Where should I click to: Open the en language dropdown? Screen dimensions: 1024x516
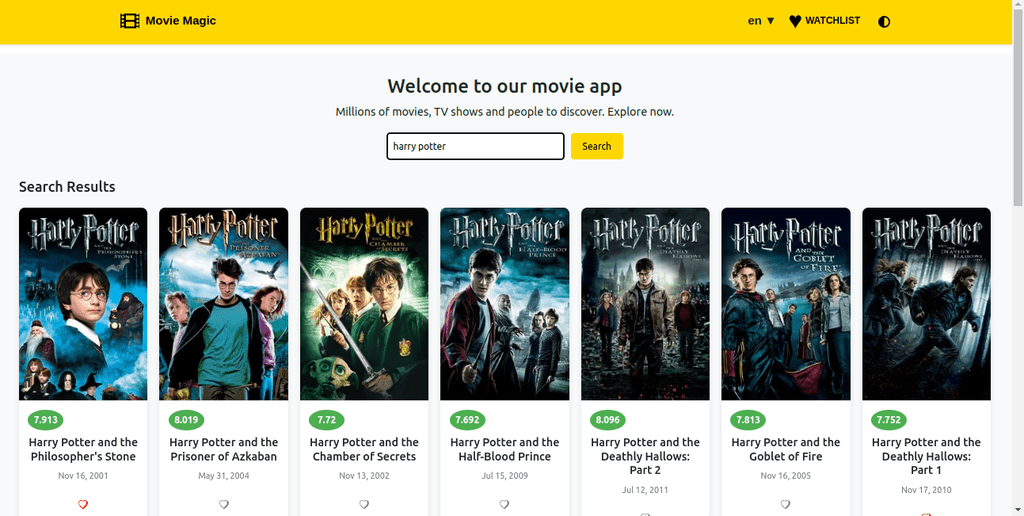(761, 21)
